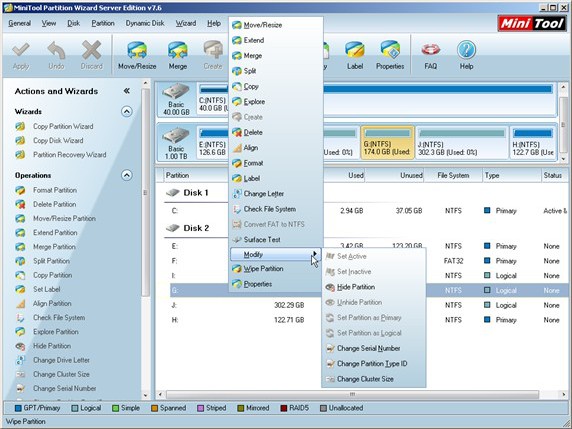Screen dimensions: 572x429
Task: Collapse the Actions and Wizards panel
Action: 127,91
